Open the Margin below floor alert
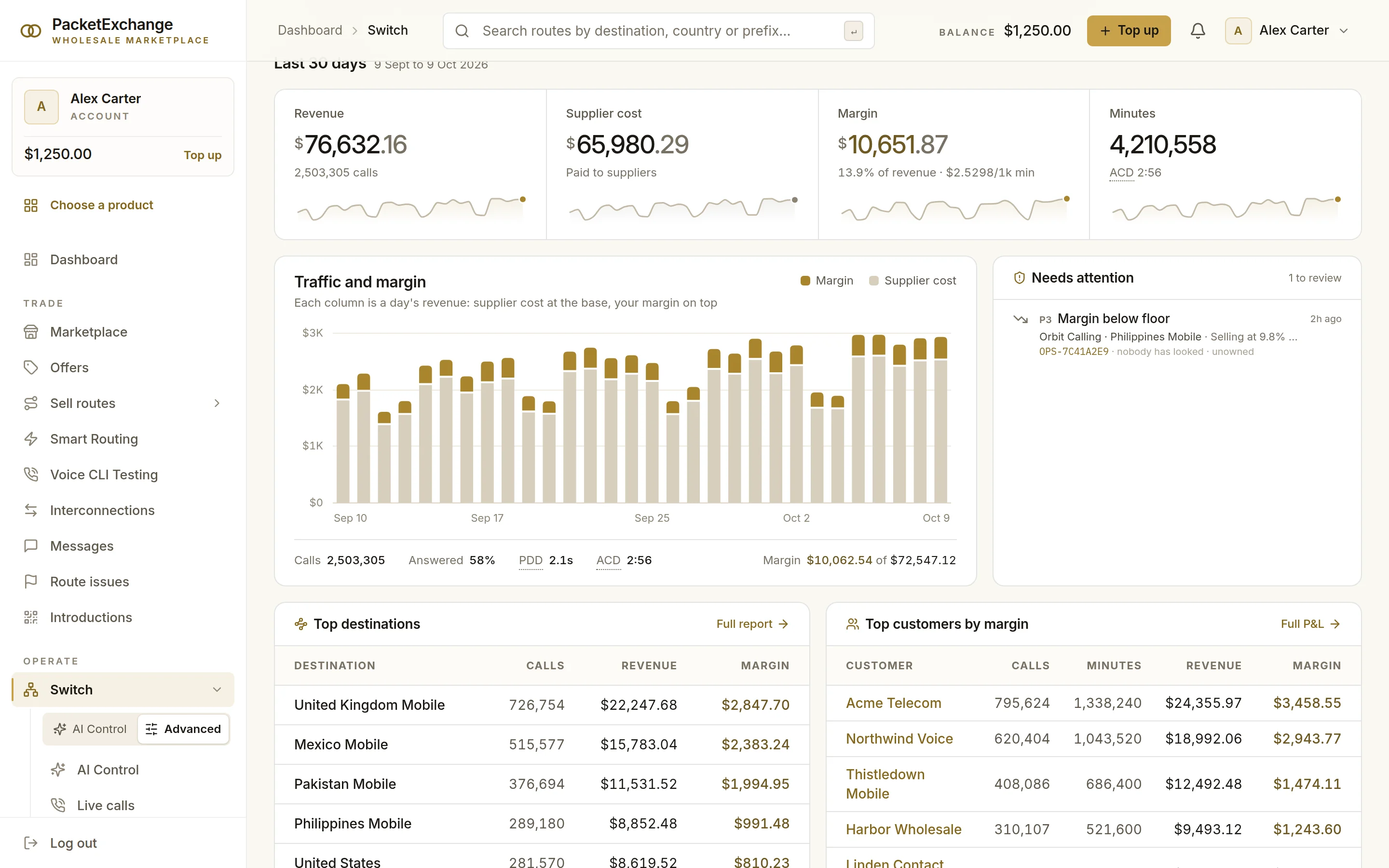 click(x=1177, y=335)
